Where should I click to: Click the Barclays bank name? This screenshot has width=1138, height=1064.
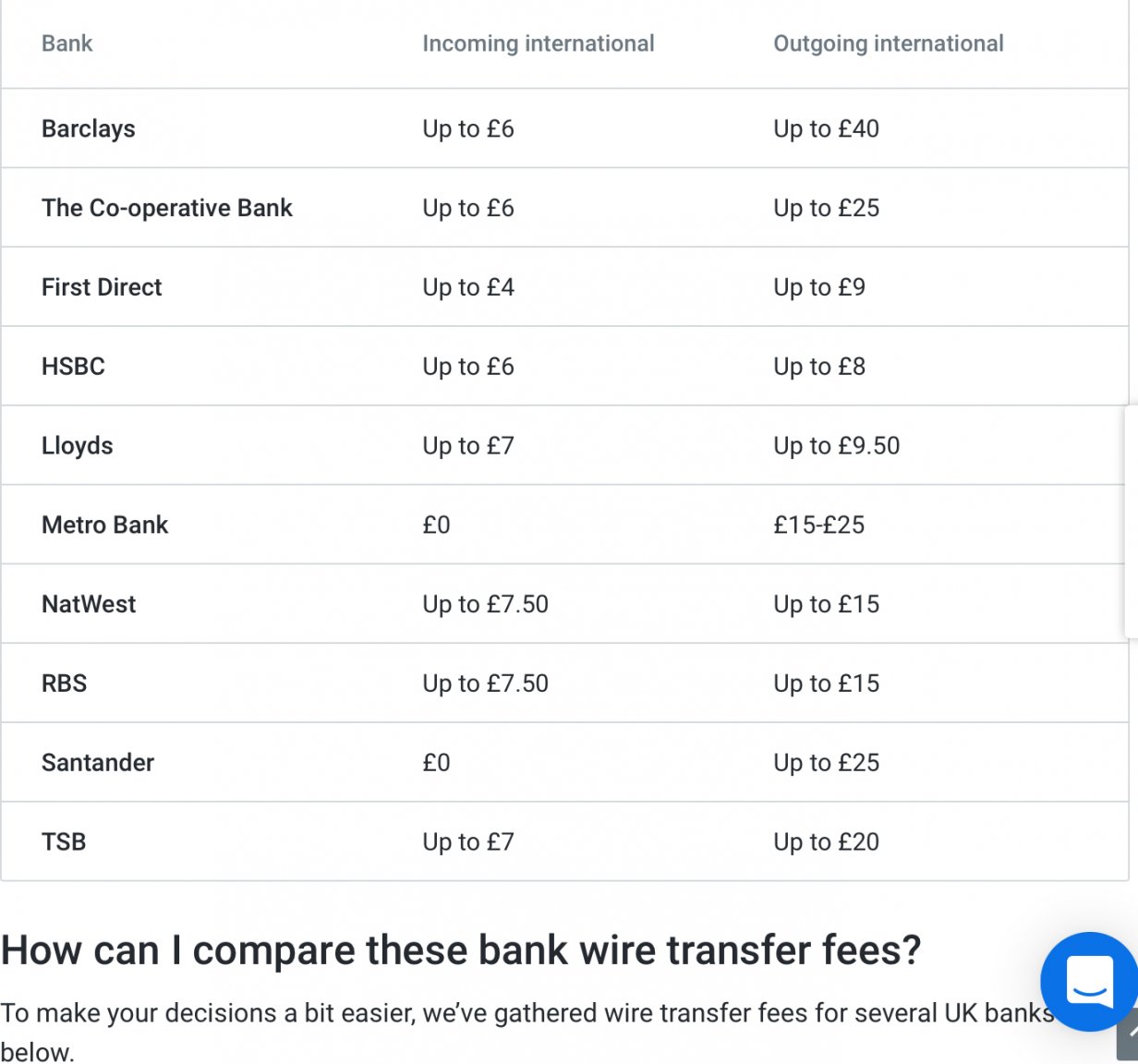[89, 128]
